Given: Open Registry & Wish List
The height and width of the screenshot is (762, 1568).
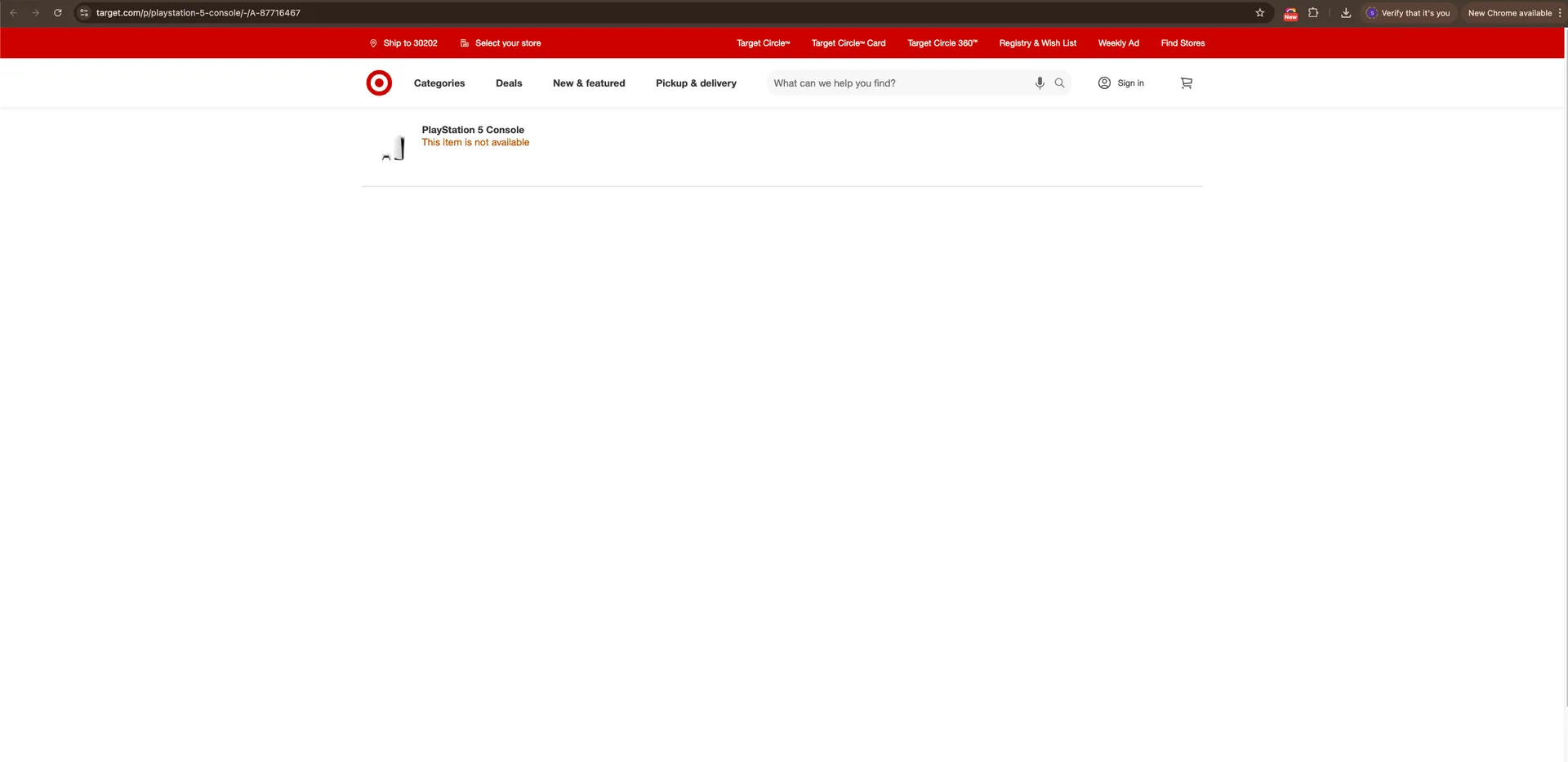Looking at the screenshot, I should pos(1038,43).
